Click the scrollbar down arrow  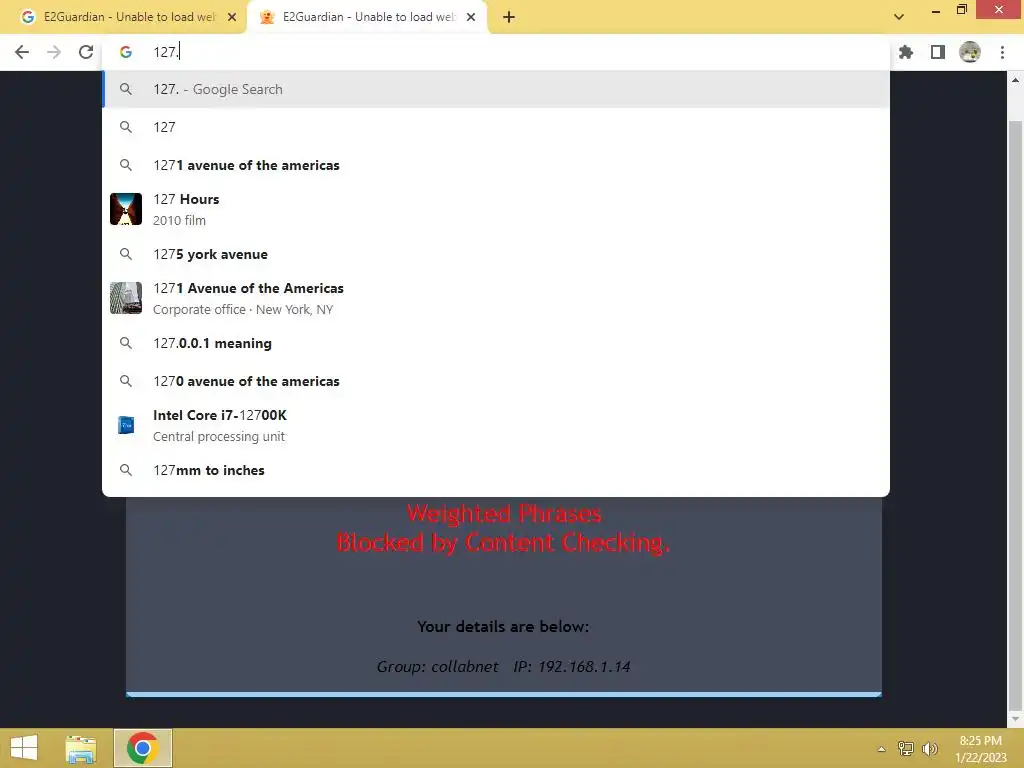[x=1015, y=719]
